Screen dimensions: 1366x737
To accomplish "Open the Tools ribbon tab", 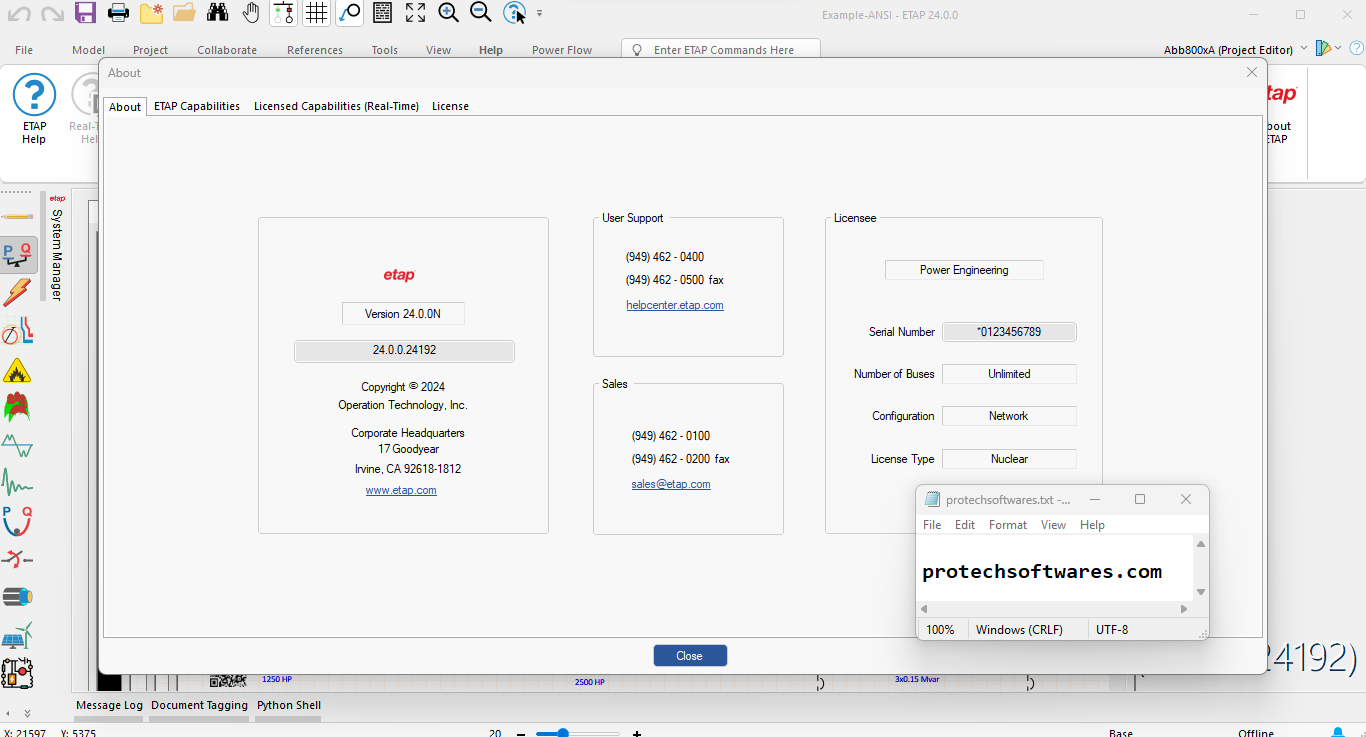I will [x=385, y=50].
